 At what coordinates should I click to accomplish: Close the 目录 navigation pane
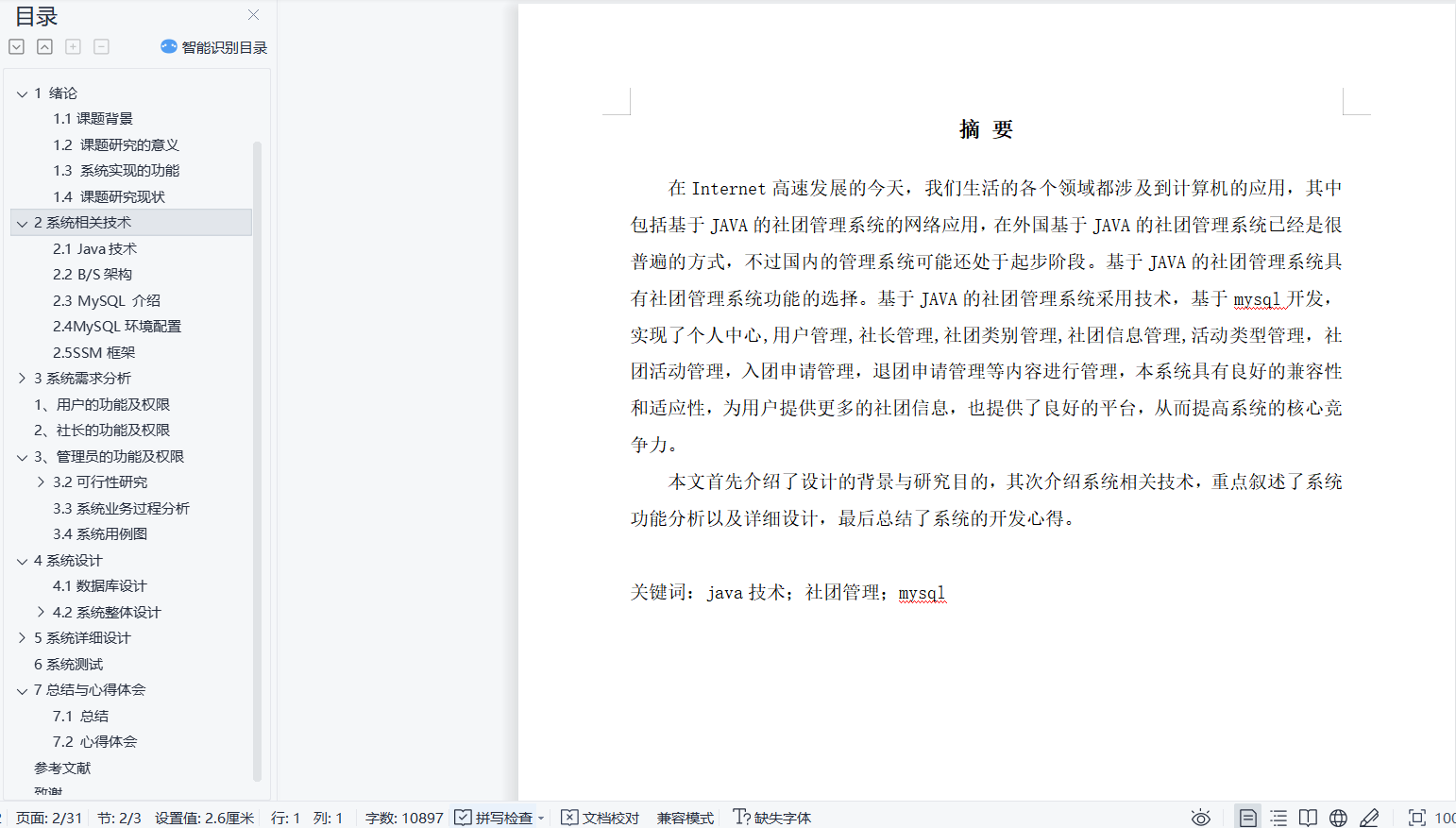253,14
